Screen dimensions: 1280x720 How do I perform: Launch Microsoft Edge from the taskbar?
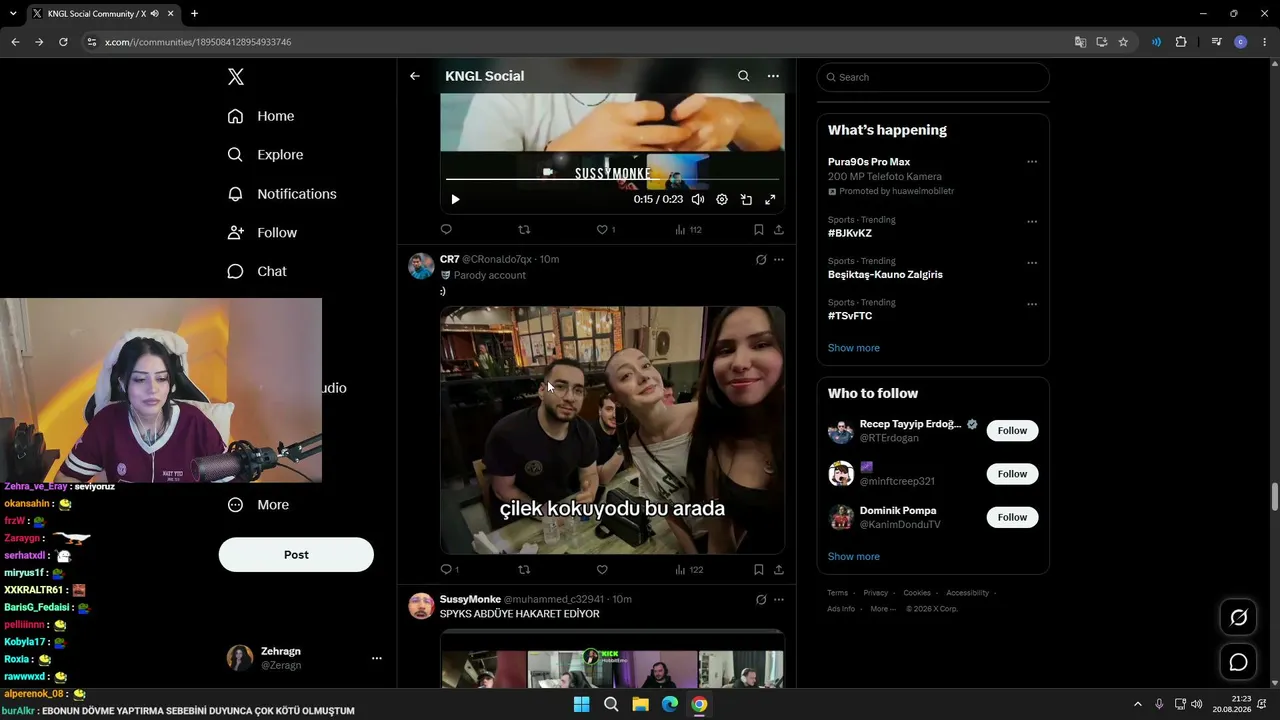(x=670, y=705)
